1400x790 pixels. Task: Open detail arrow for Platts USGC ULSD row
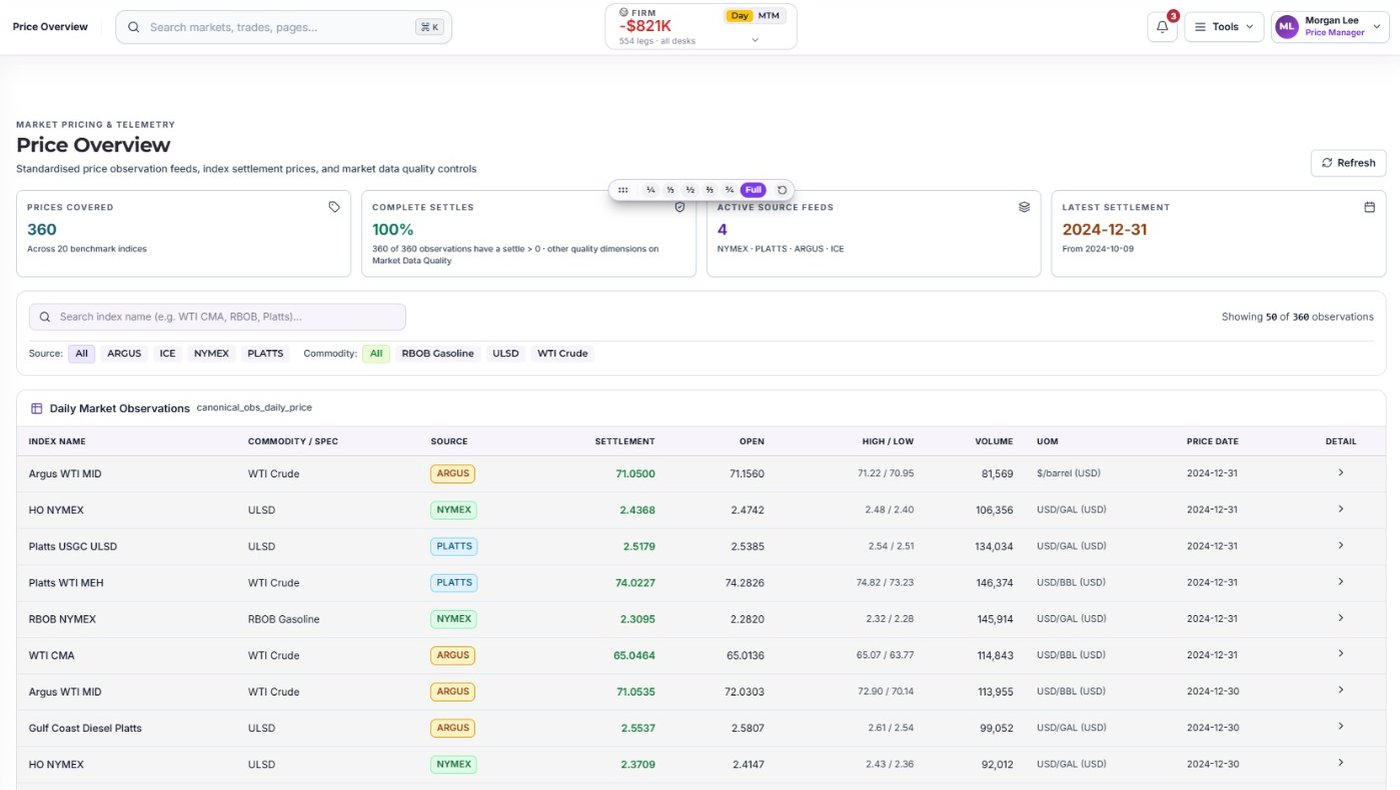[x=1341, y=546]
